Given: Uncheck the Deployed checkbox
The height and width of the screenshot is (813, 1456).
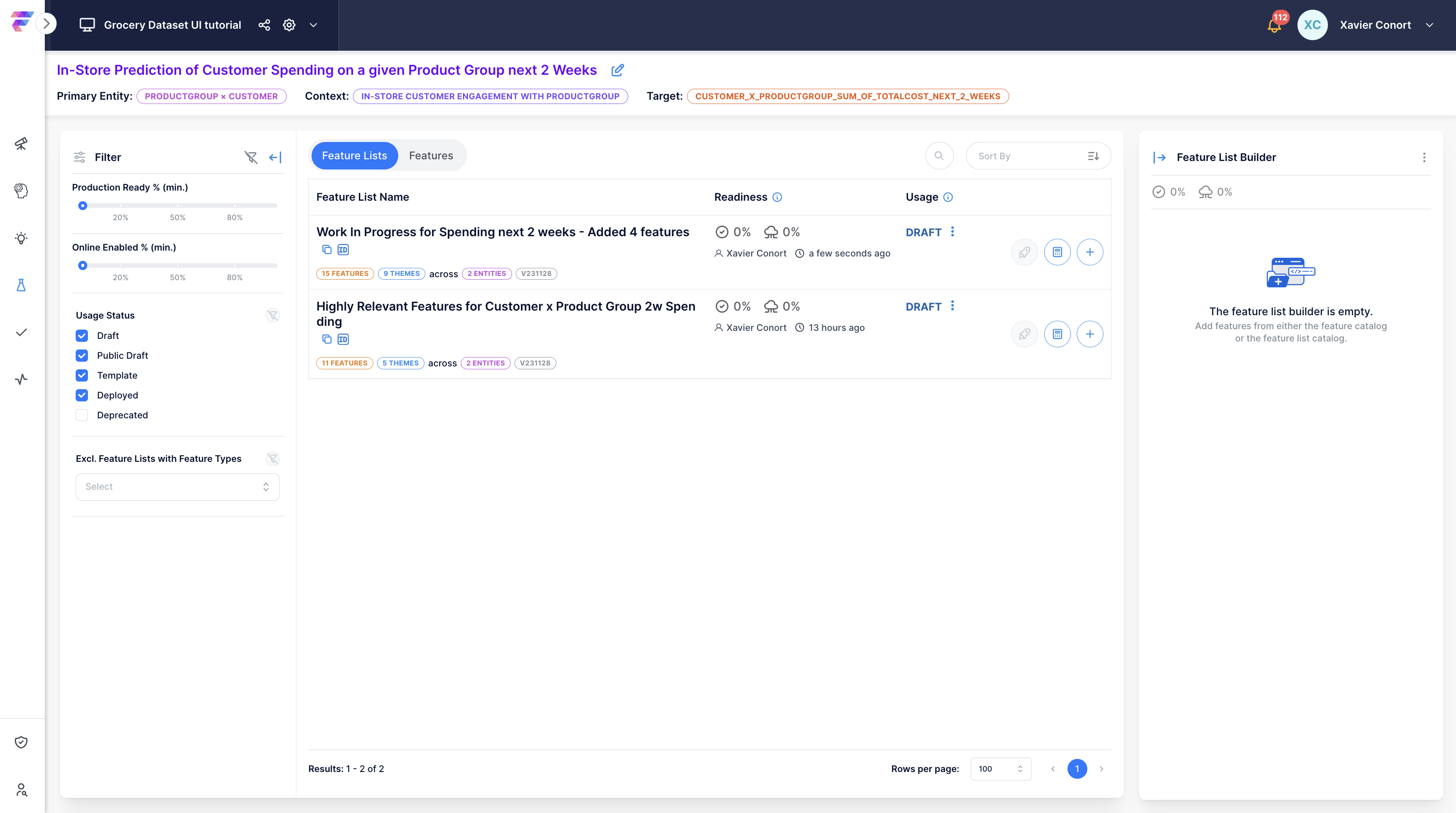Looking at the screenshot, I should 82,395.
